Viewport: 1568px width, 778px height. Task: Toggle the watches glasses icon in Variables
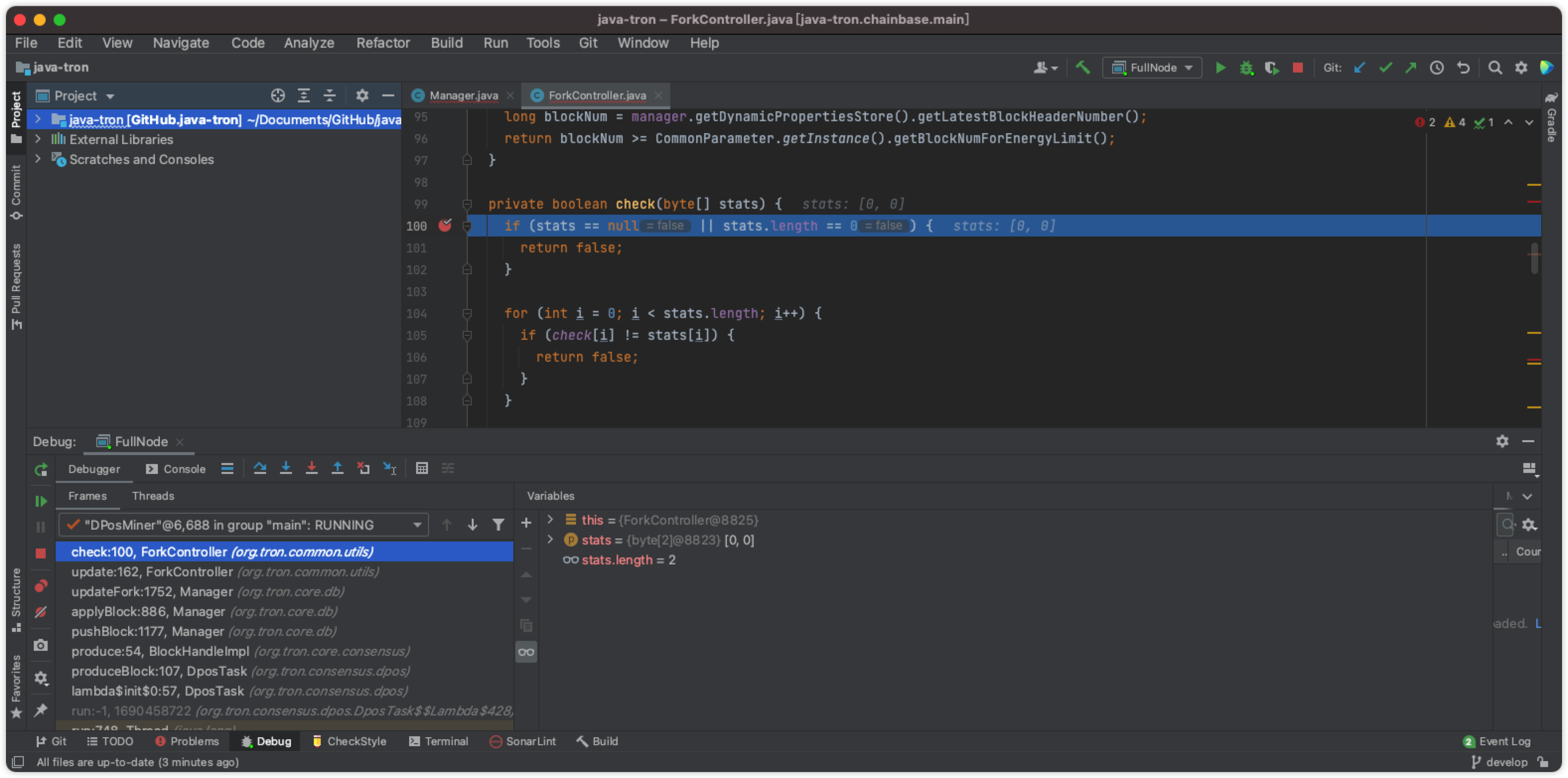pyautogui.click(x=526, y=652)
